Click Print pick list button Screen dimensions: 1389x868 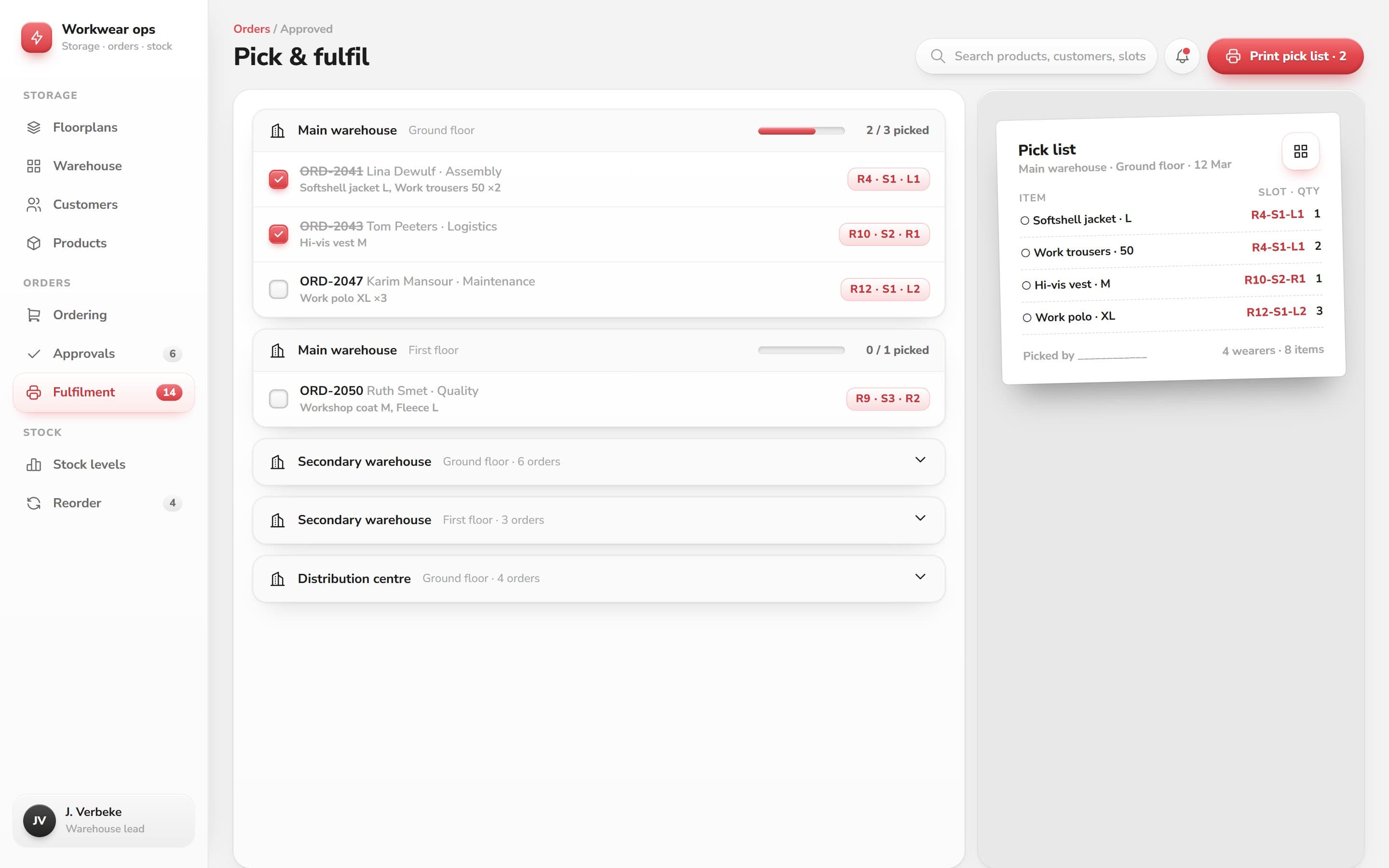tap(1285, 56)
